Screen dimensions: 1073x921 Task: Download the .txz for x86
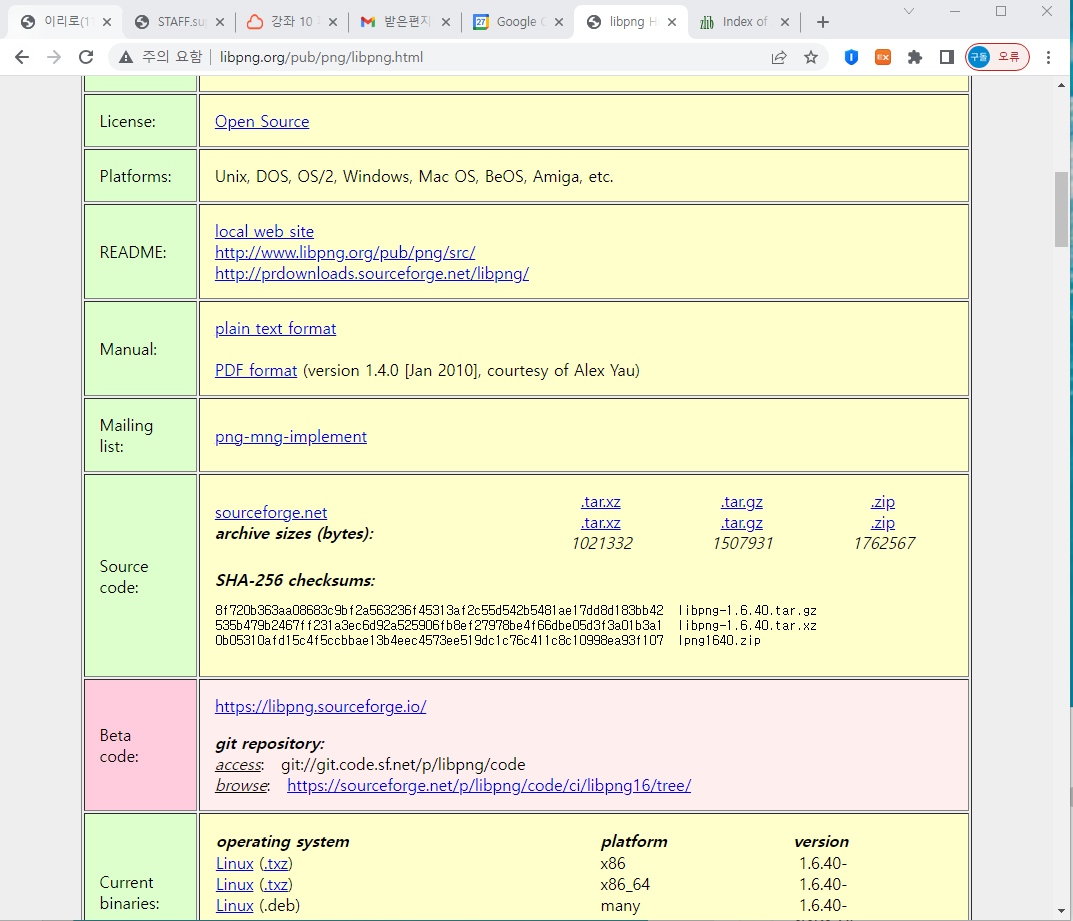coord(276,864)
